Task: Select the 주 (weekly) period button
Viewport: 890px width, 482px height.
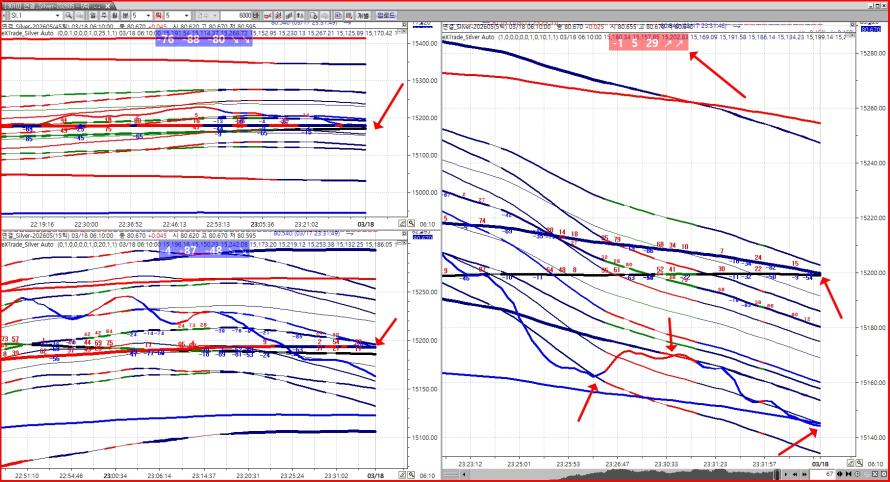Action: (104, 15)
